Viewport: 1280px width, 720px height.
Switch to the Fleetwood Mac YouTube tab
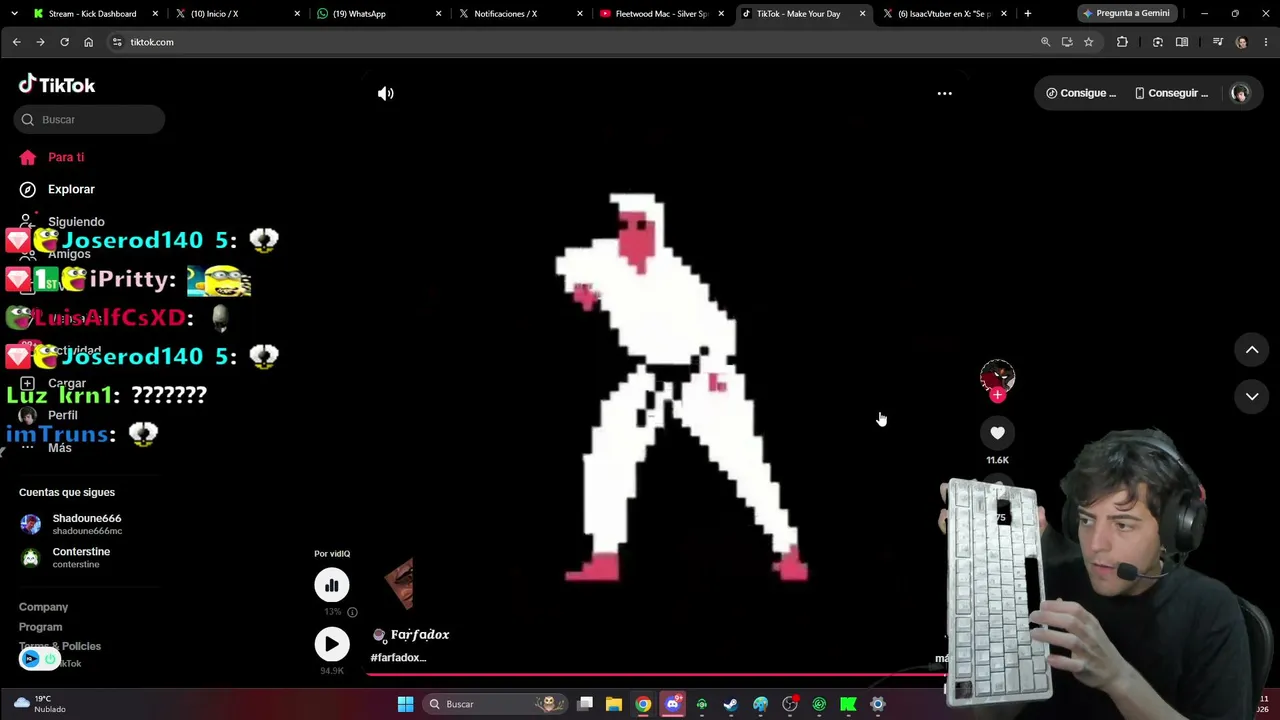[x=661, y=14]
